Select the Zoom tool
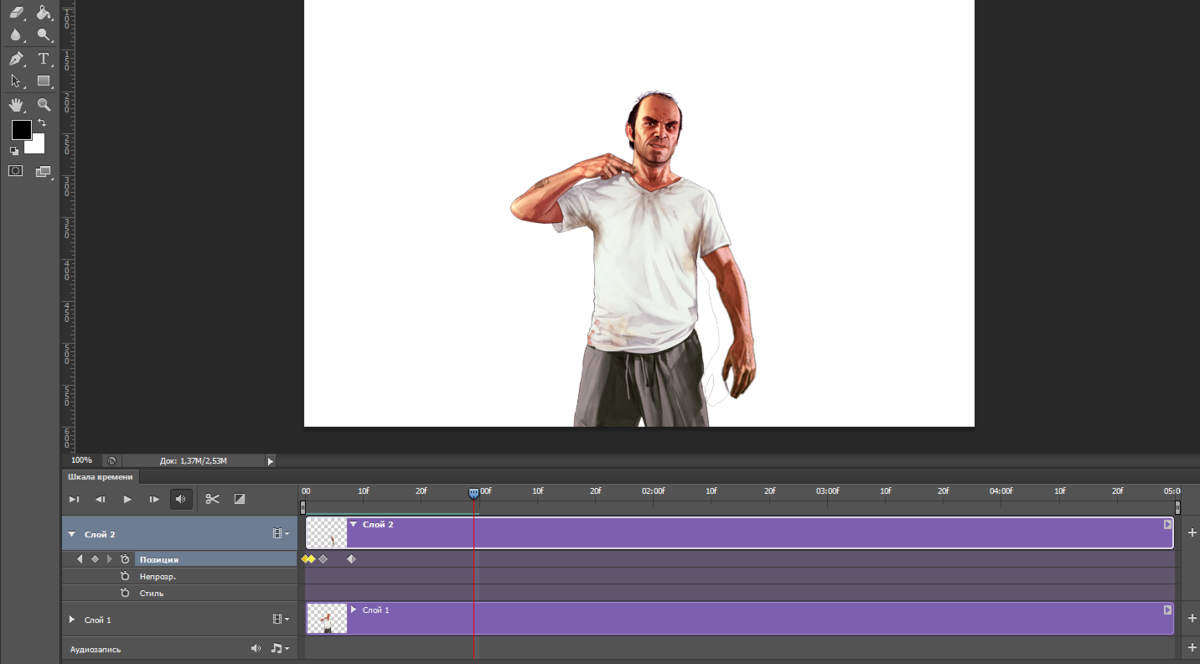 [44, 104]
